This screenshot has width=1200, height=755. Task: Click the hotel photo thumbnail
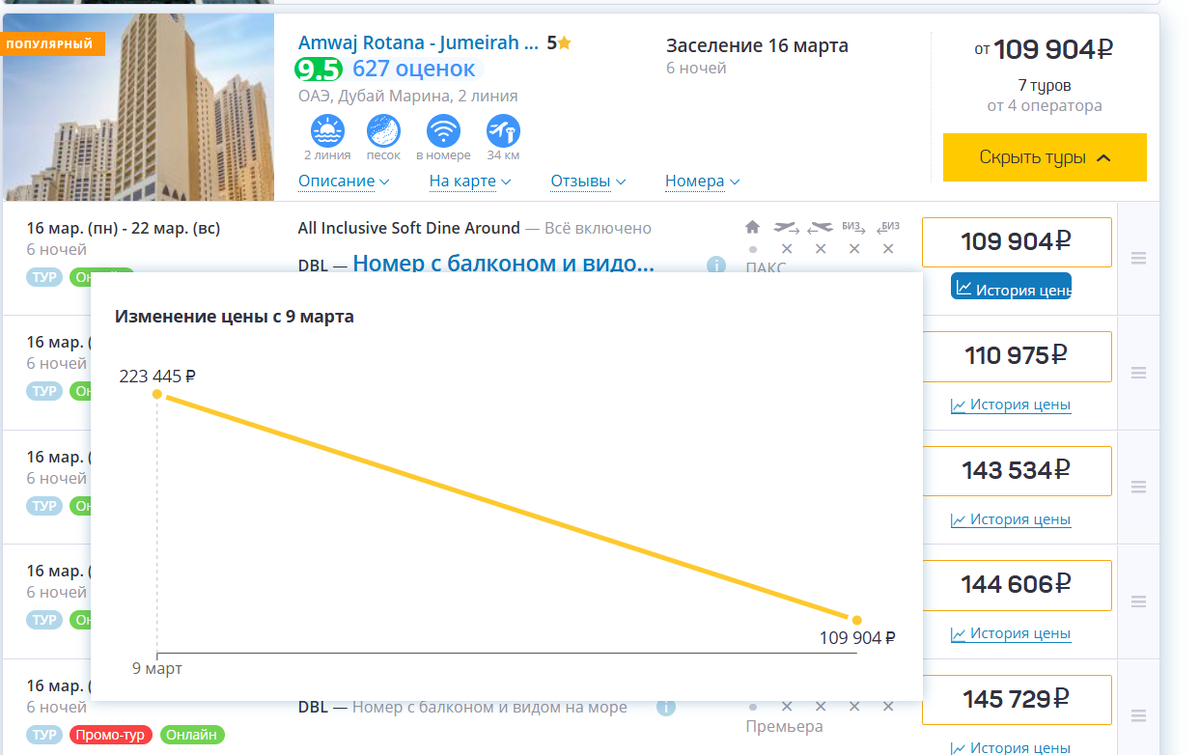138,107
